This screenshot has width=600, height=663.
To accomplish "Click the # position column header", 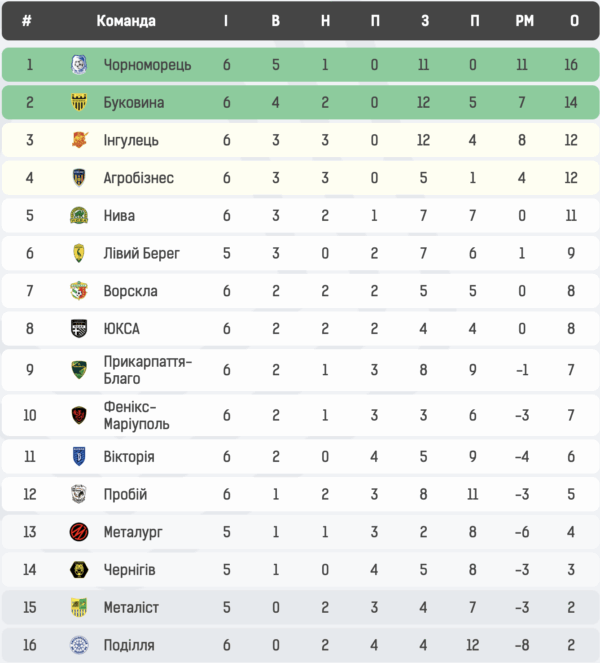I will [26, 21].
